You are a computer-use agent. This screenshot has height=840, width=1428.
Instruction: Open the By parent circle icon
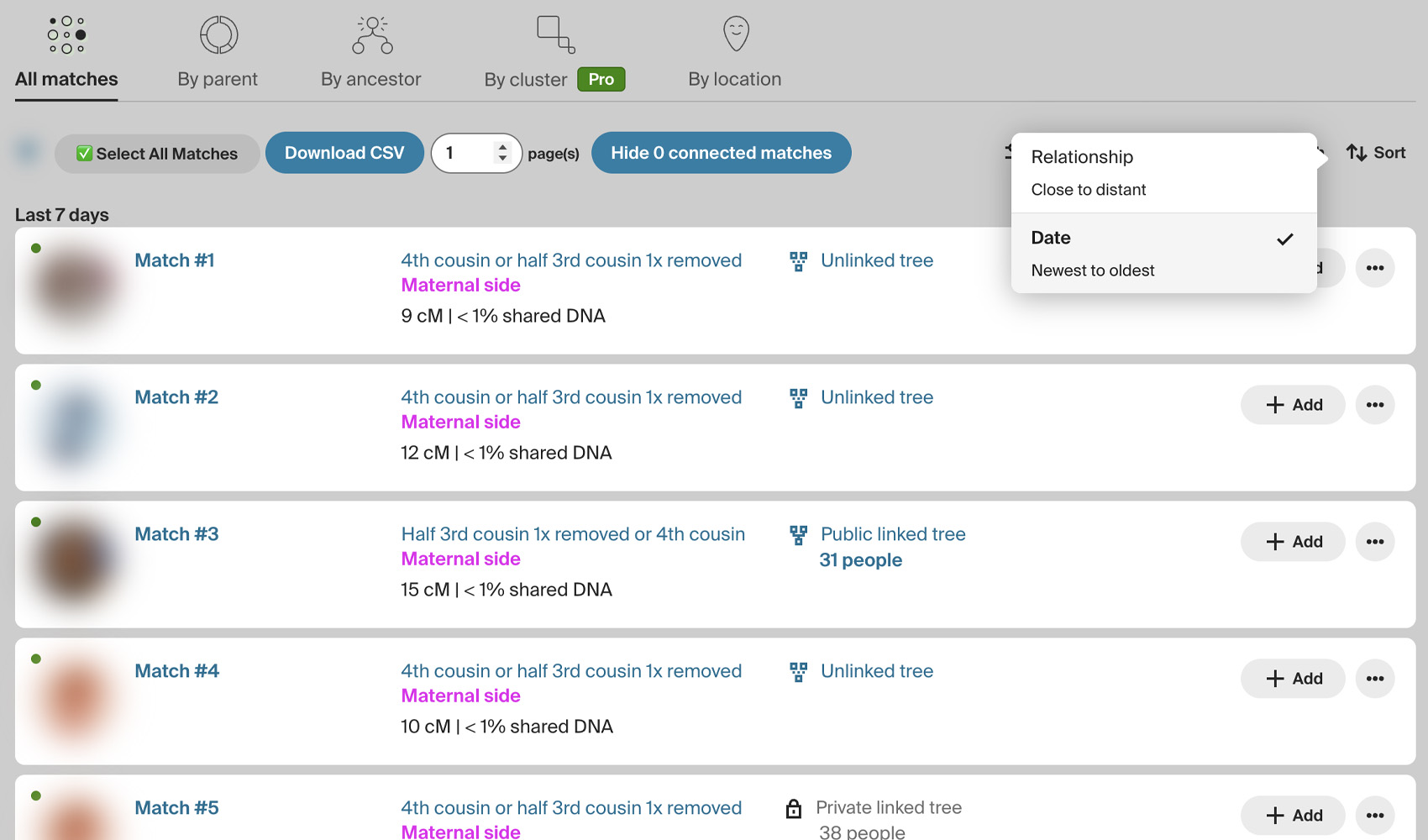(x=218, y=35)
